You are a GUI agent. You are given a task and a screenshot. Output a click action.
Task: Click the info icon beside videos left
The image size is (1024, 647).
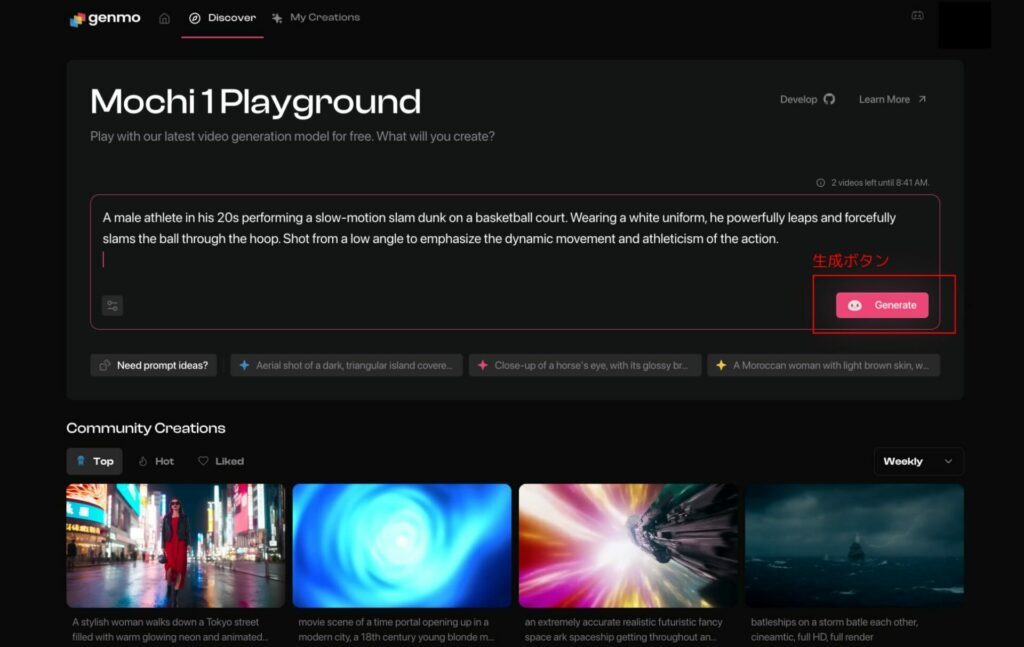click(820, 183)
